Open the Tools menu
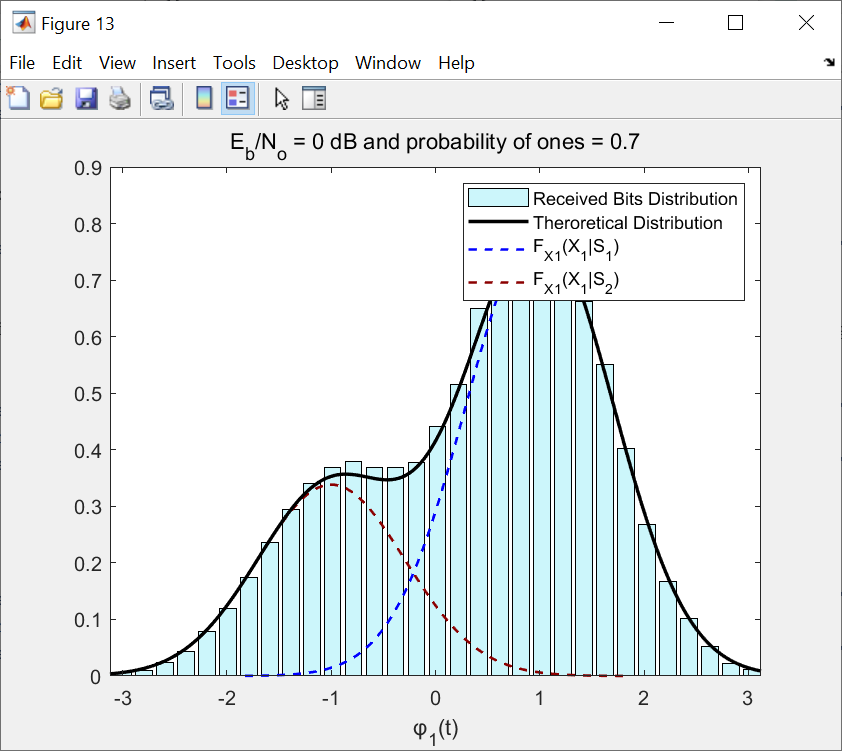 [x=234, y=63]
